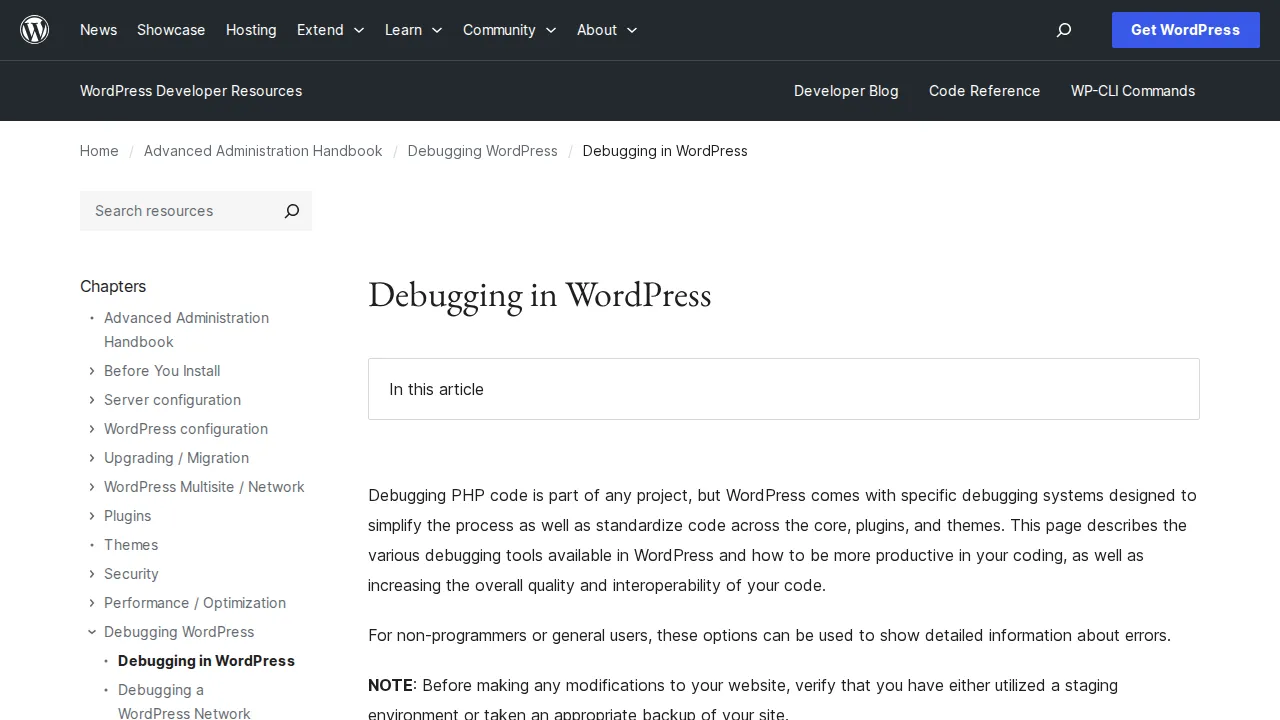Open the About dropdown menu

607,30
